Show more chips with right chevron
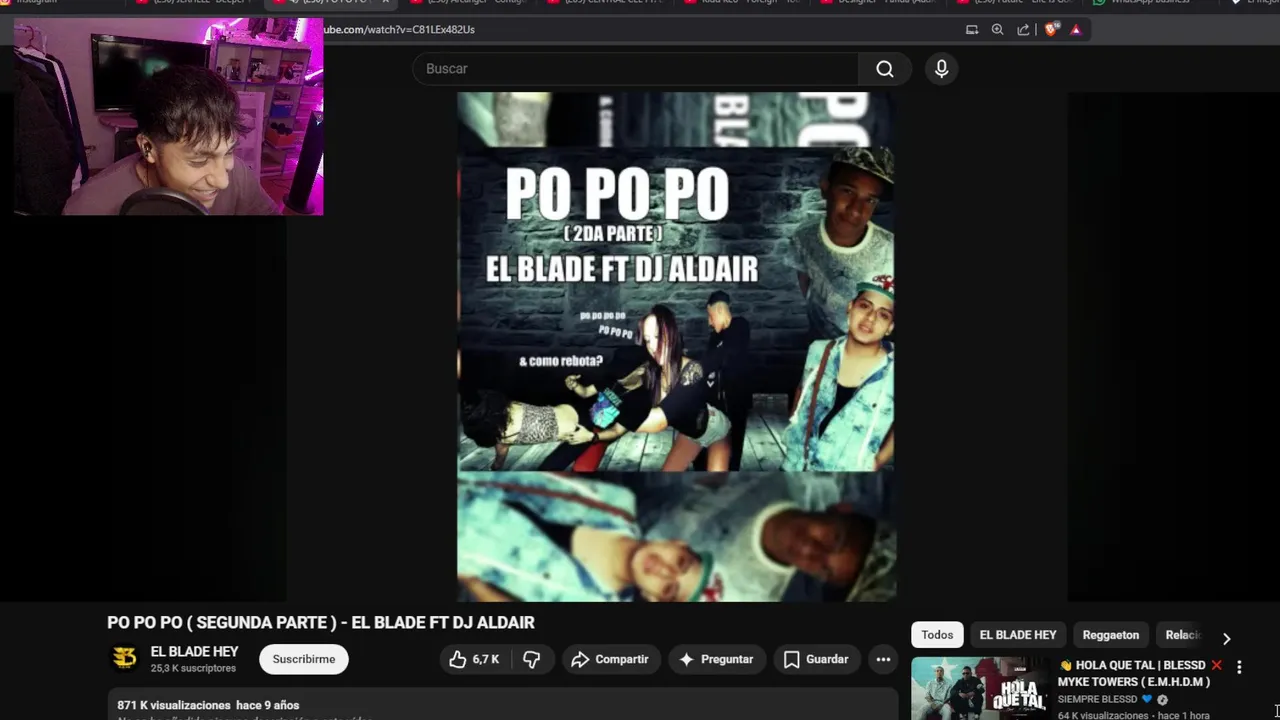Screen dimensions: 1280x720 pos(1226,638)
